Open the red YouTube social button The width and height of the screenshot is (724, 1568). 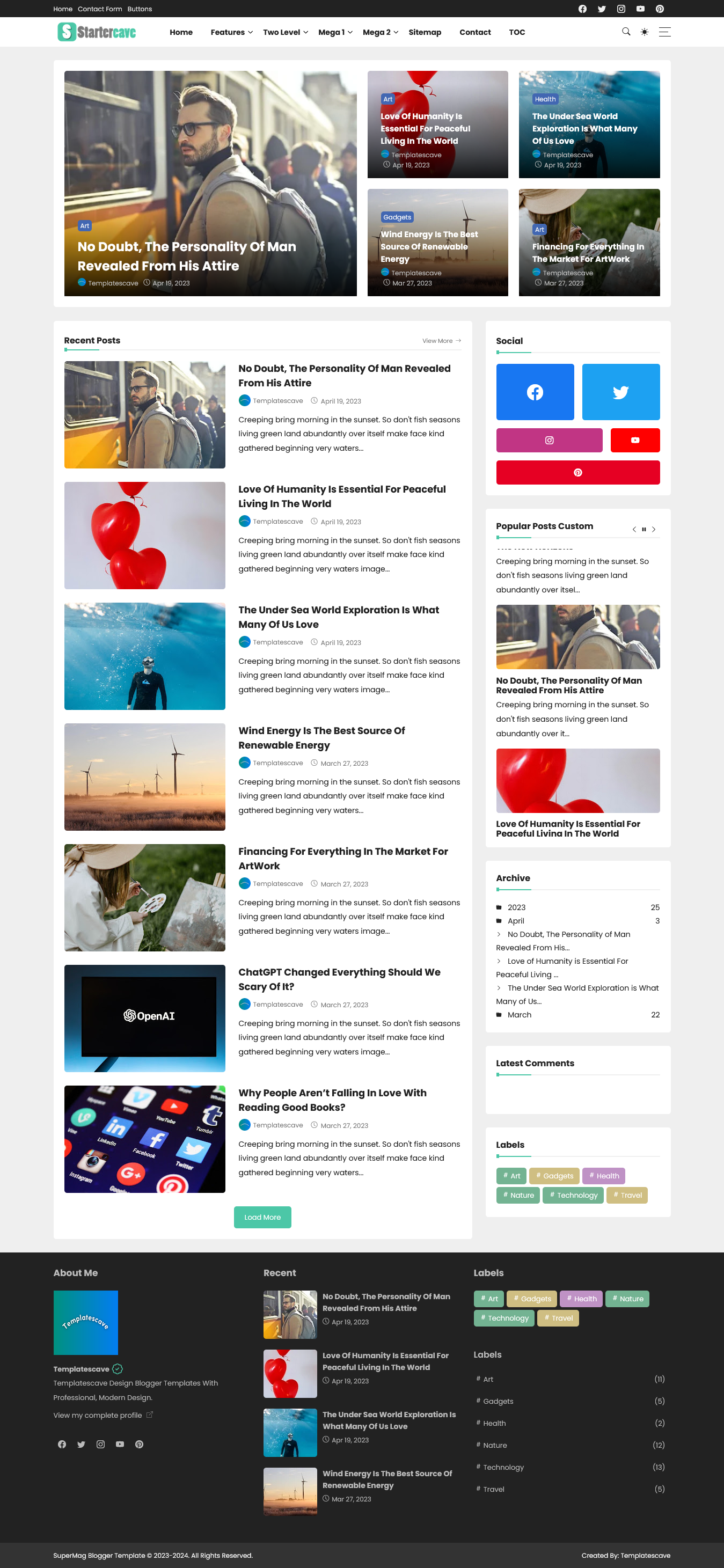[635, 440]
